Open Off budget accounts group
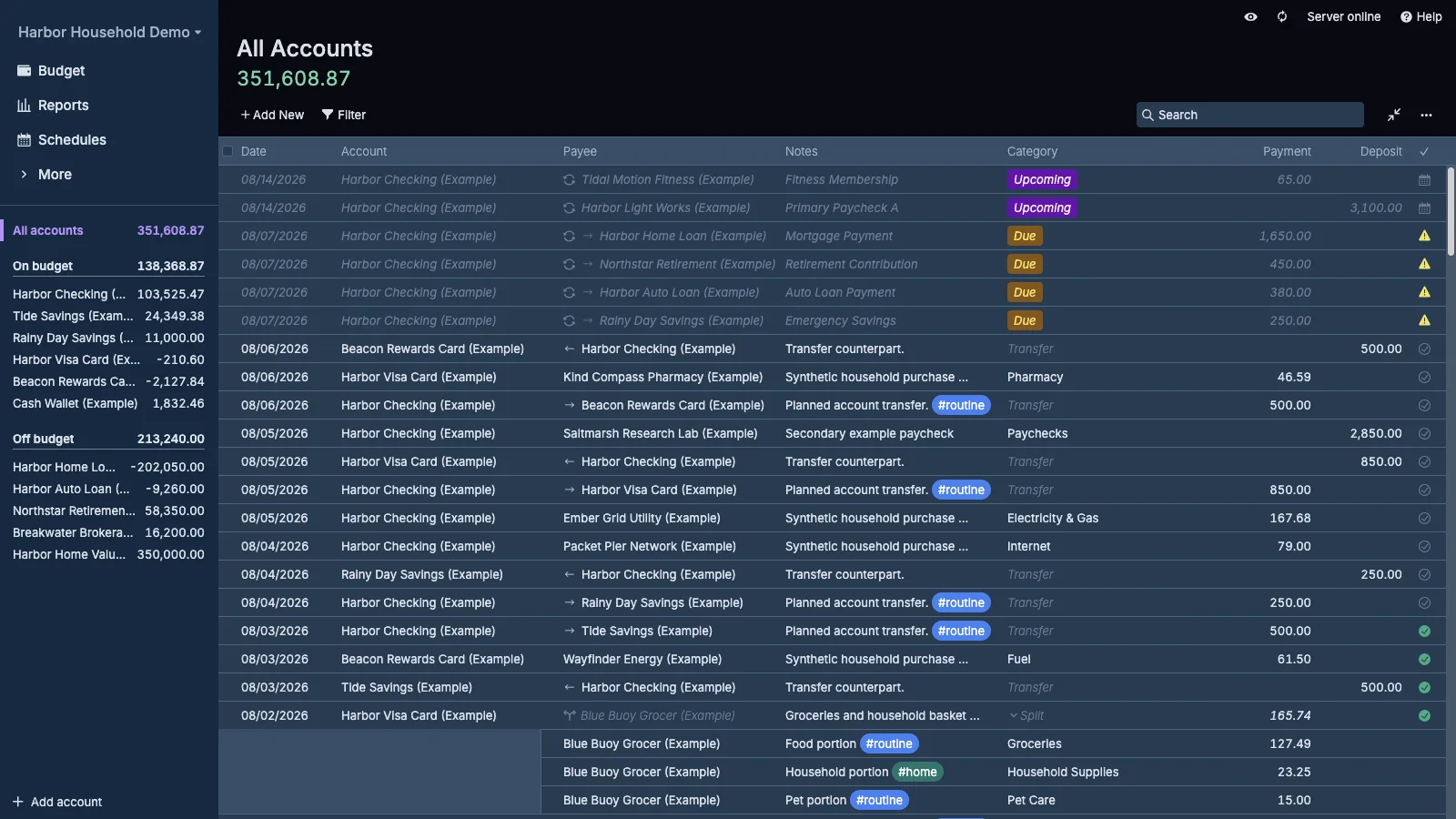The width and height of the screenshot is (1456, 819). (108, 440)
